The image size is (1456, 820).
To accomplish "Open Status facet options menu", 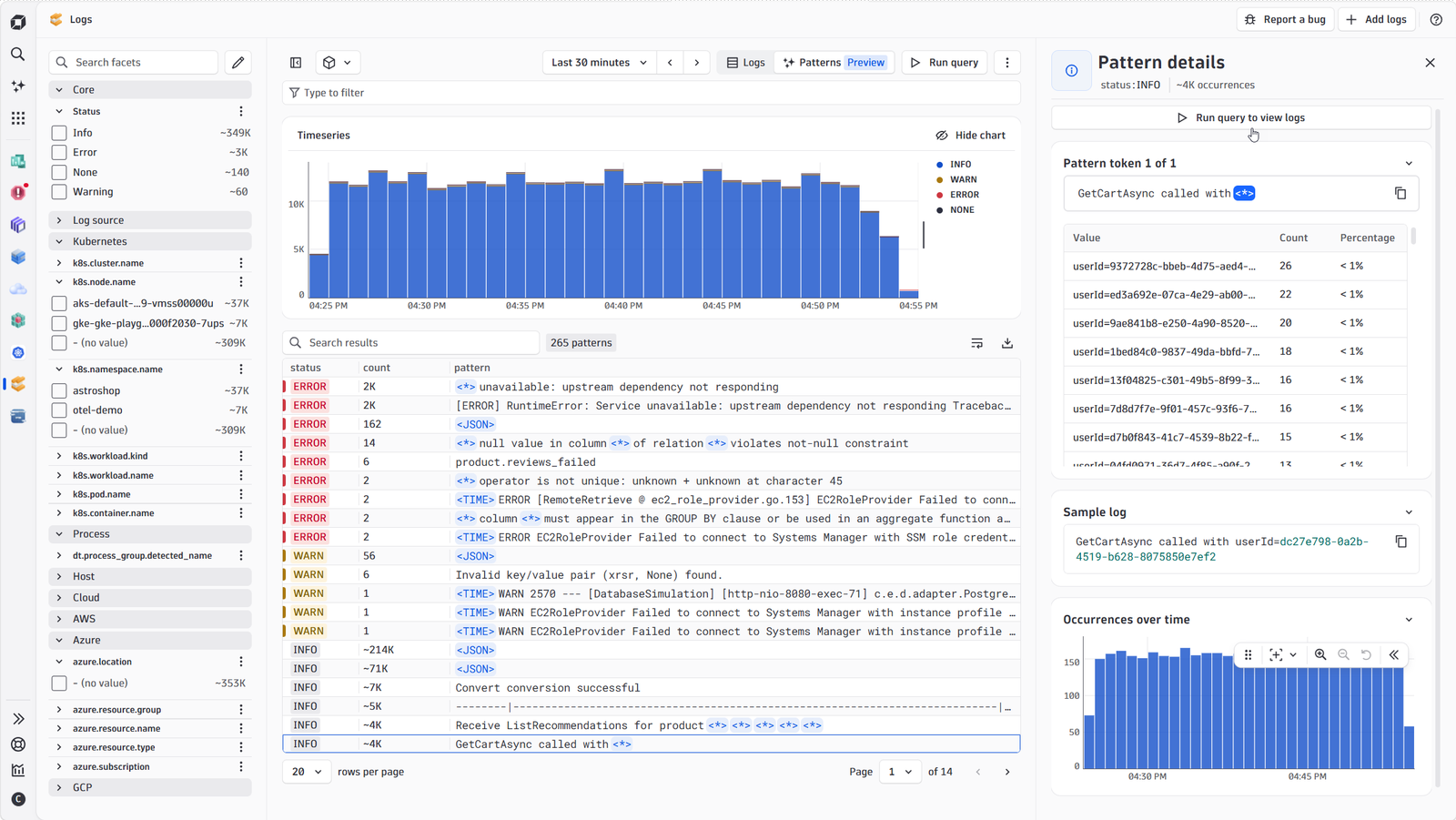I will 241,111.
